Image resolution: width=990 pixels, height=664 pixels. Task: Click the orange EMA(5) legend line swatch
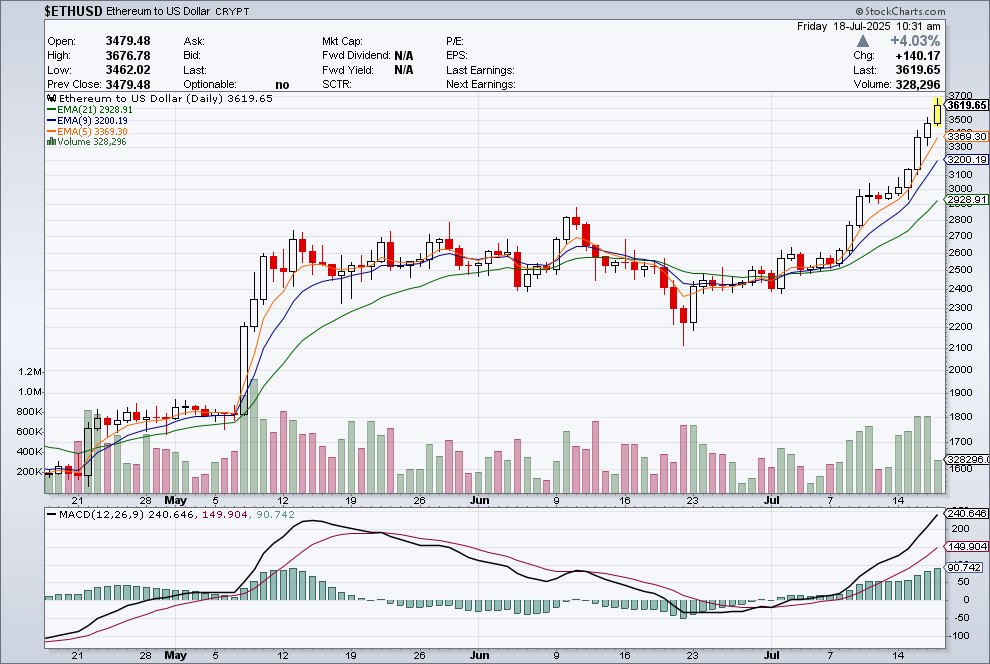point(52,132)
